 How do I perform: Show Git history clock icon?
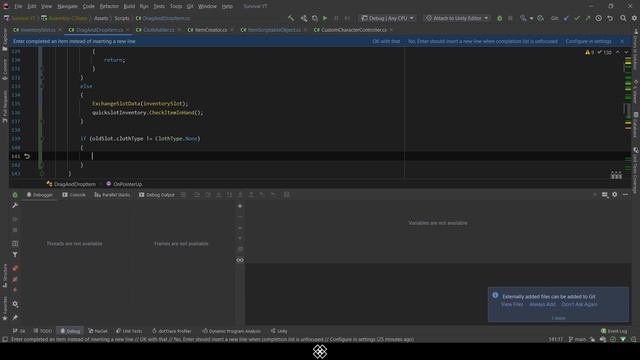click(x=598, y=18)
